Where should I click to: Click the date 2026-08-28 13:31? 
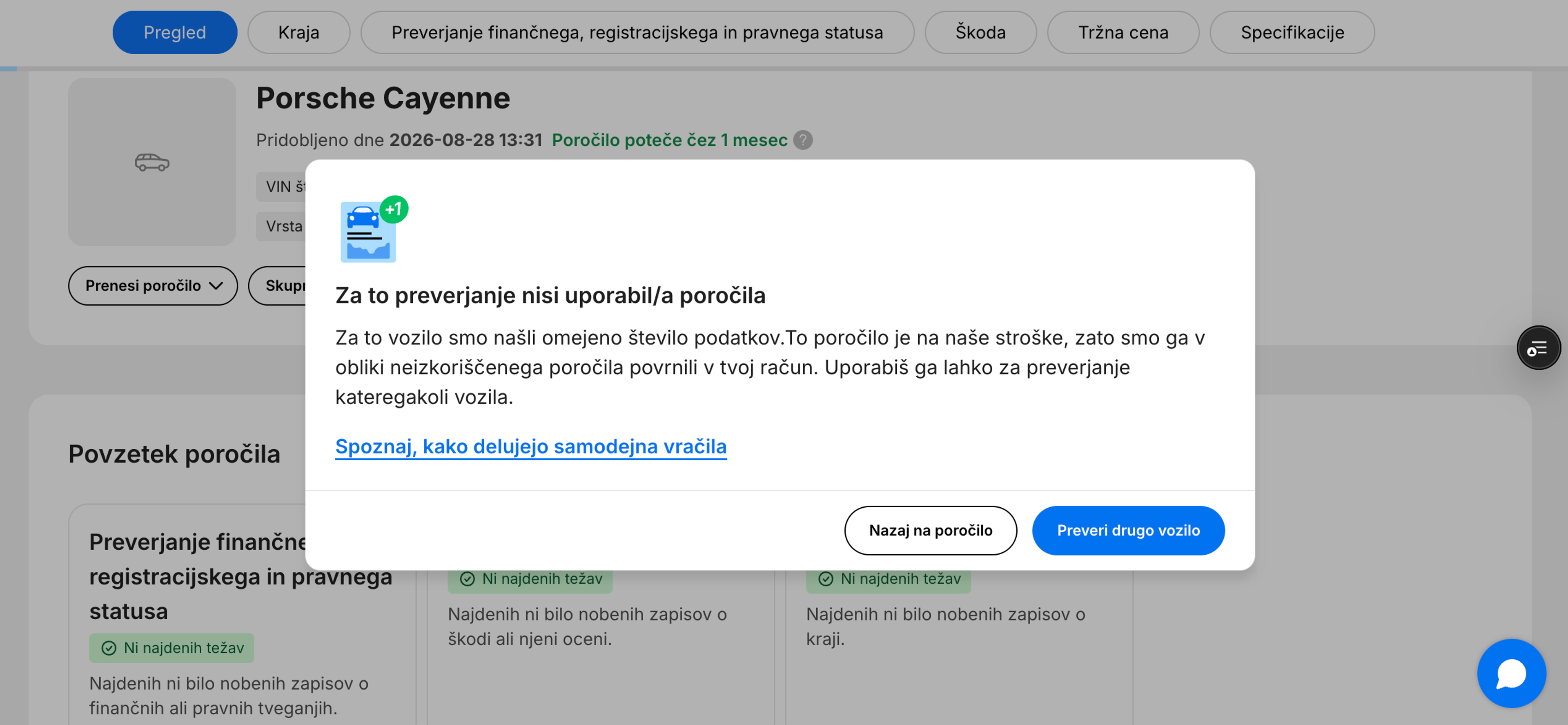pos(465,140)
